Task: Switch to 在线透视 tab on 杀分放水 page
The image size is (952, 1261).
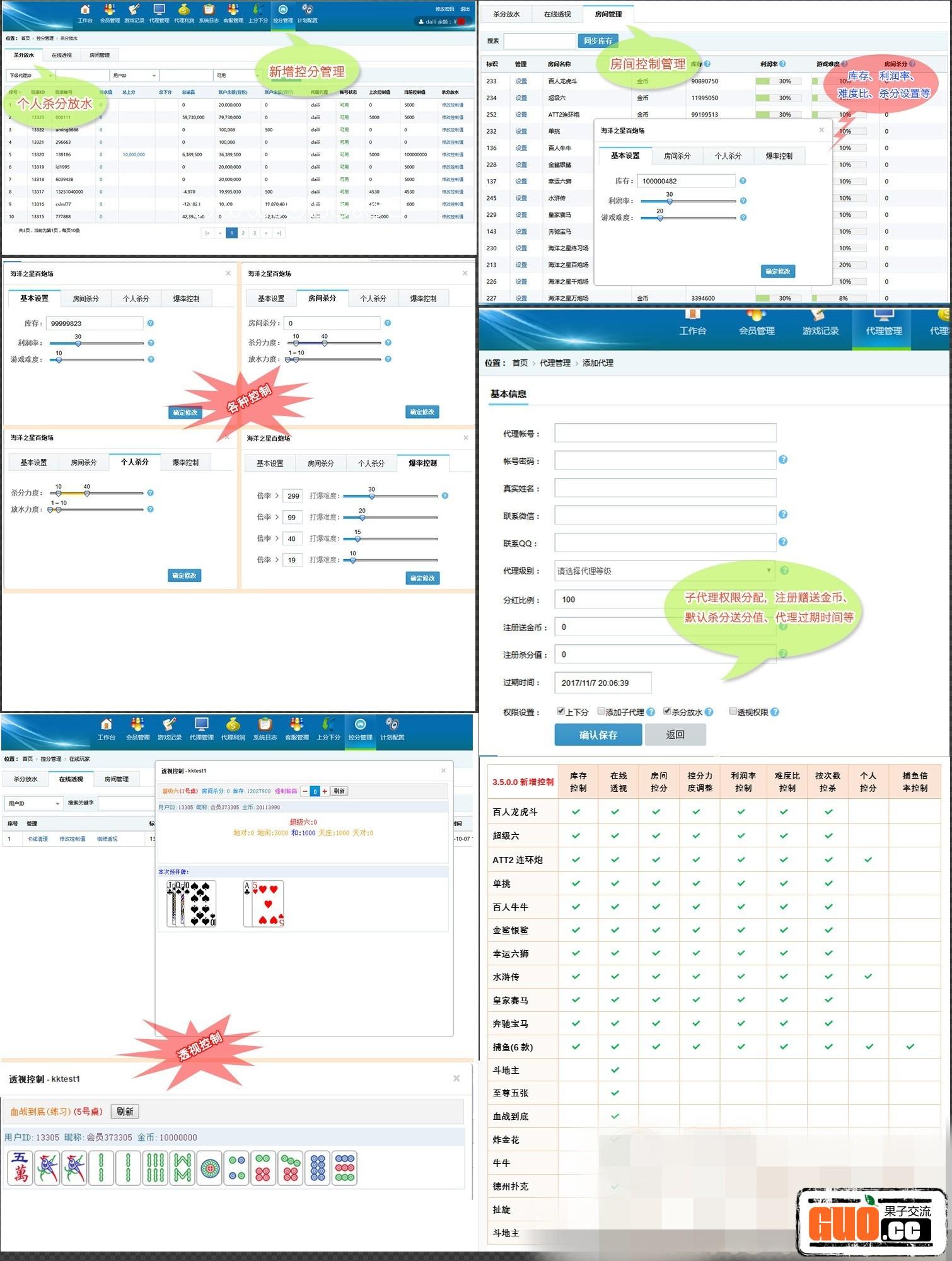Action: pos(62,55)
